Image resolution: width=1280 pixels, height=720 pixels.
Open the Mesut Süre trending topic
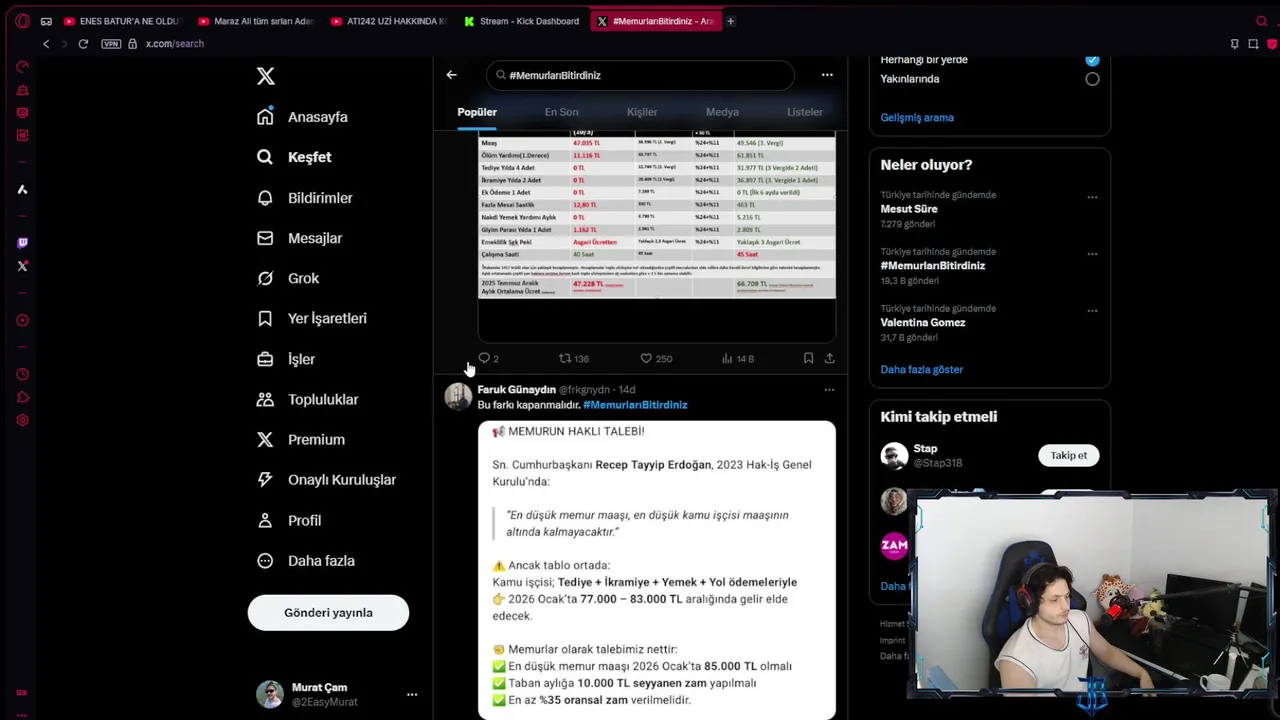tap(909, 209)
